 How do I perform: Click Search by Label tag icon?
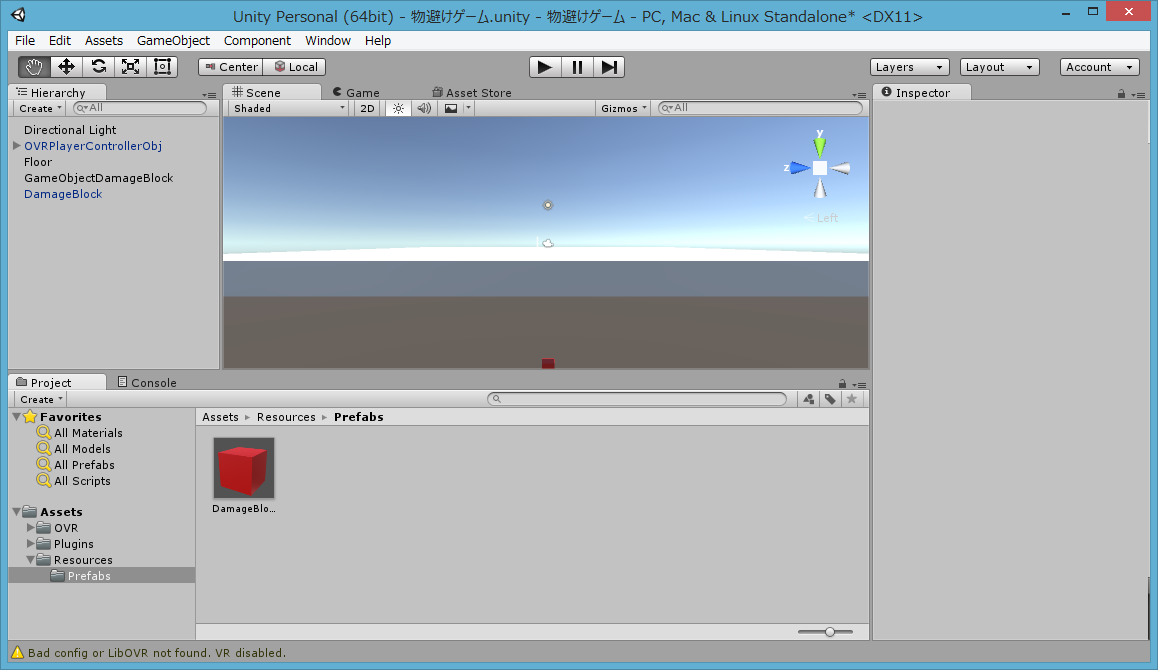tap(830, 399)
